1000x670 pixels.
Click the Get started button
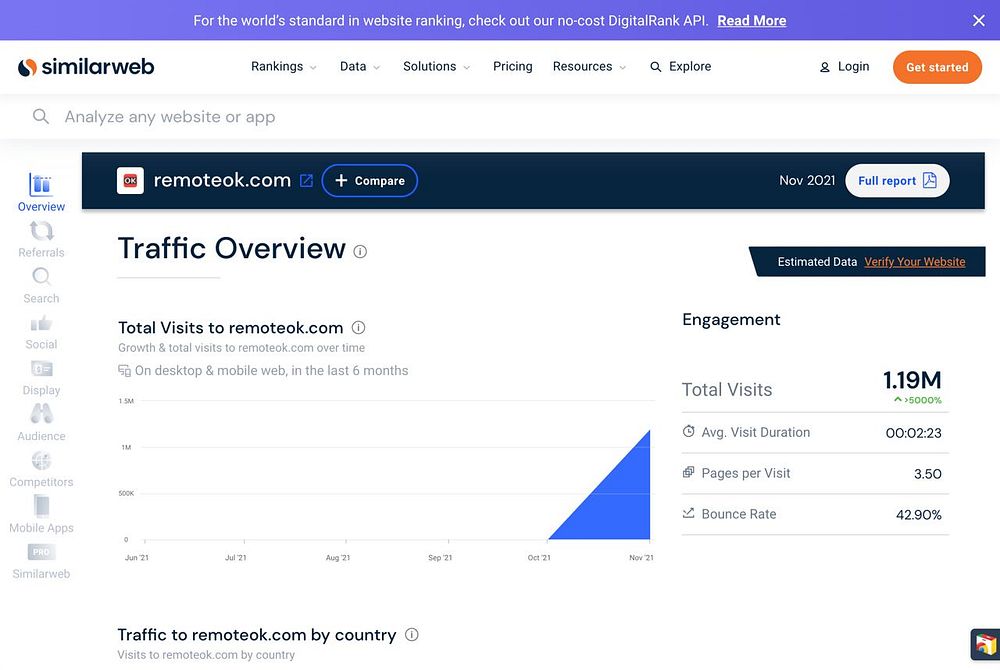coord(937,67)
